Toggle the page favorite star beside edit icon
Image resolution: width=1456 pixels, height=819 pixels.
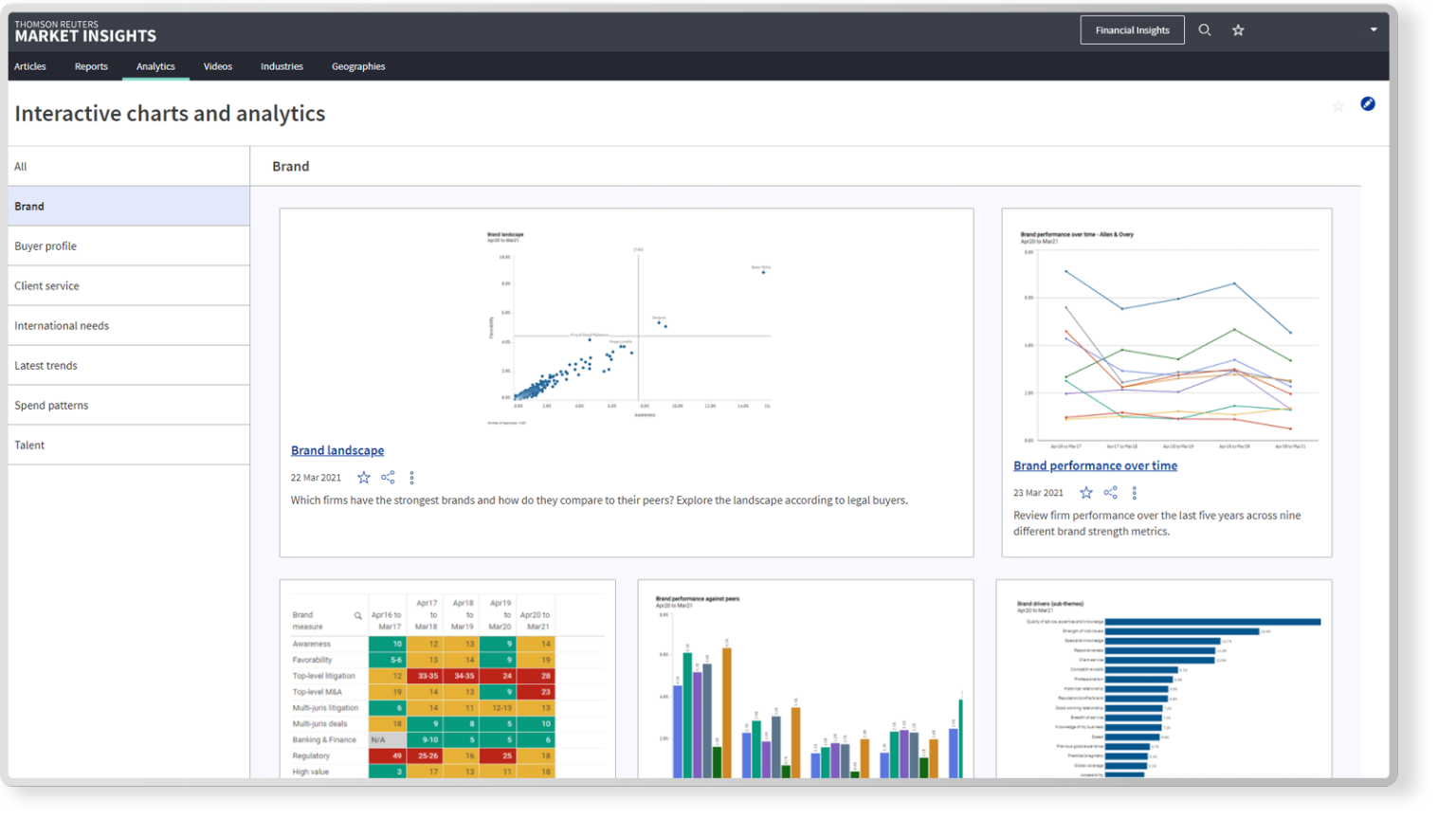click(x=1338, y=106)
